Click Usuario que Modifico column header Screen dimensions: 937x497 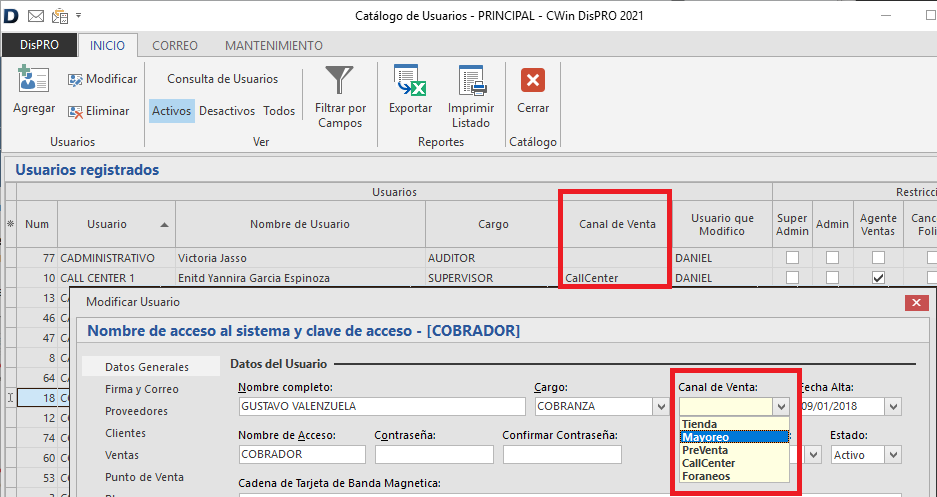click(x=722, y=225)
